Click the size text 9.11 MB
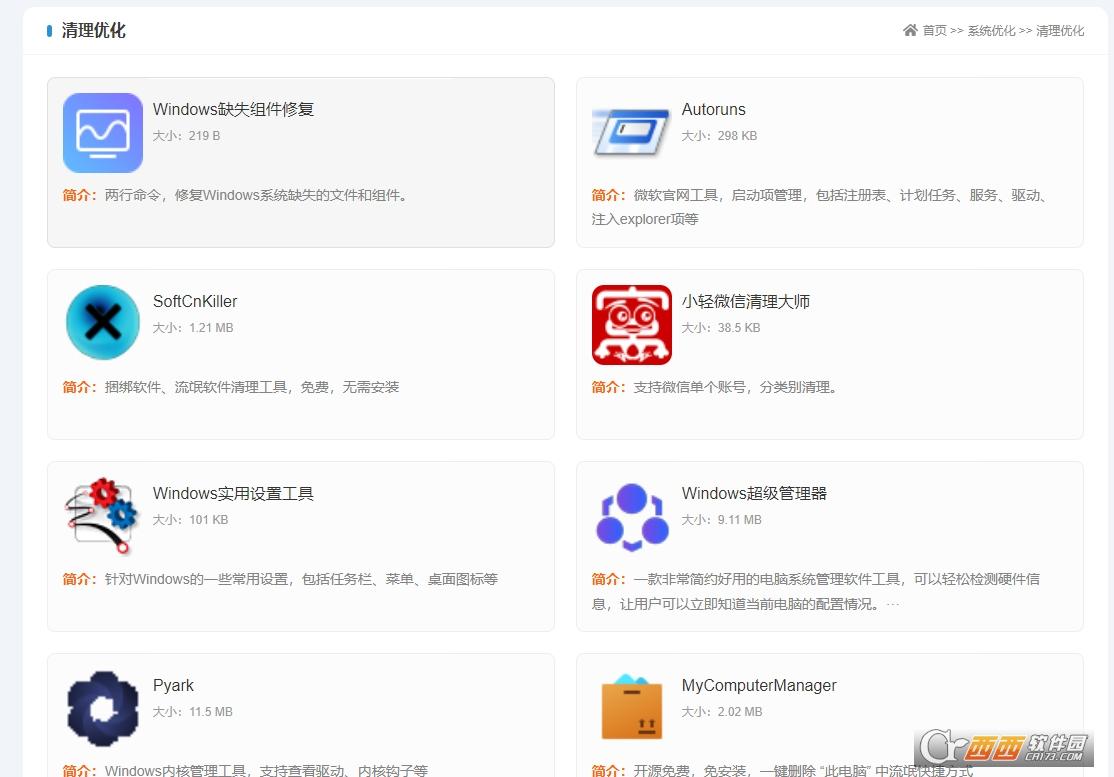Screen dimensions: 1114x777 (739, 520)
